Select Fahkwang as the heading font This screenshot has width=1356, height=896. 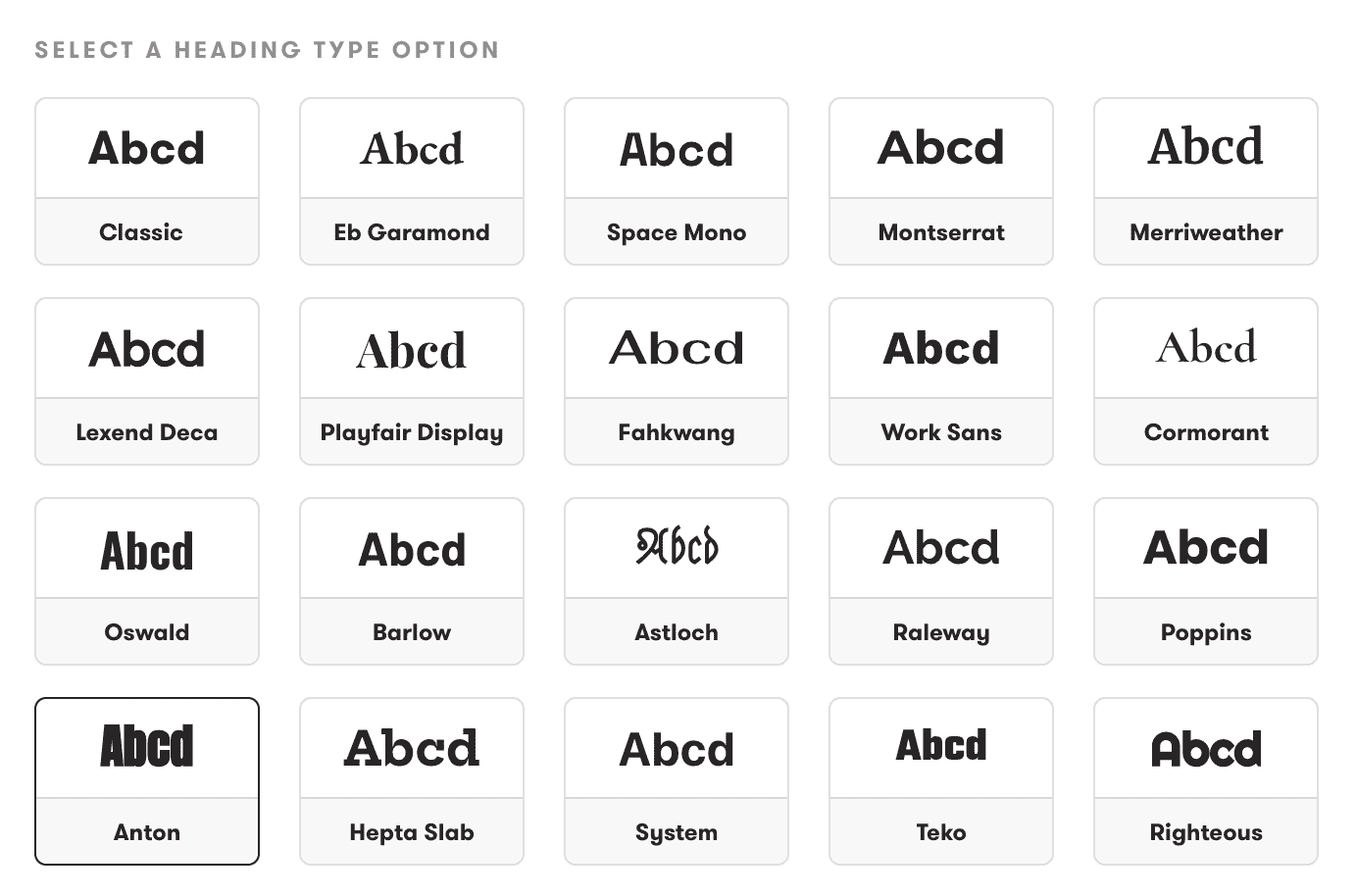click(x=677, y=381)
